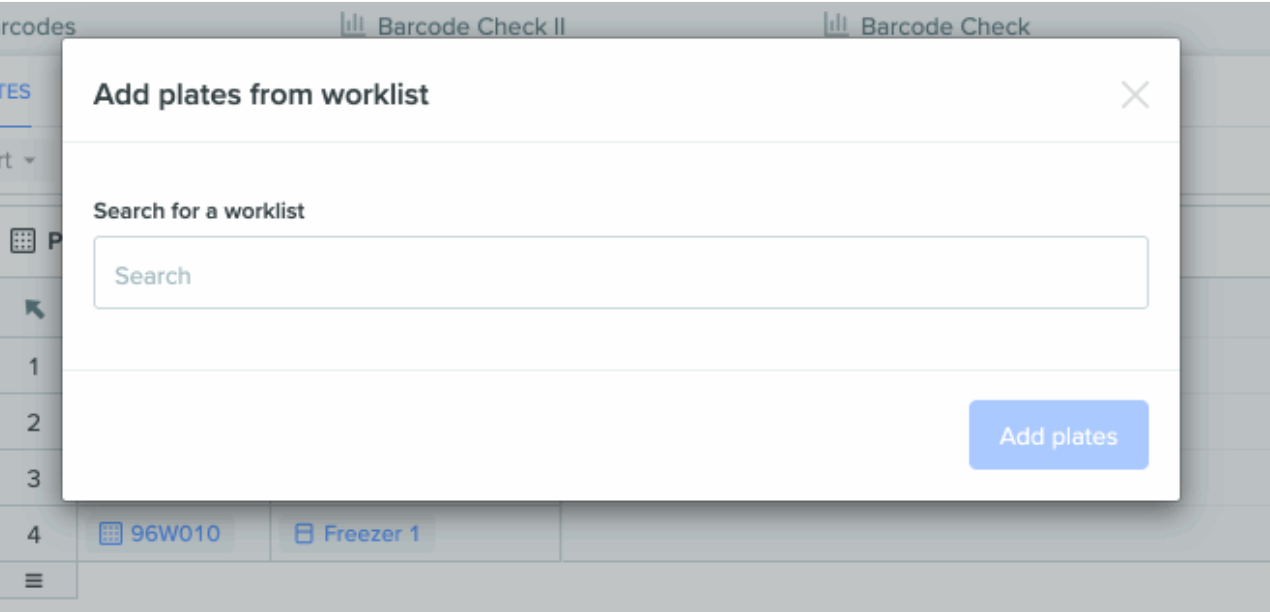Open the partially hidden dropdown with caret arrow
This screenshot has height=612, width=1270.
pos(17,160)
